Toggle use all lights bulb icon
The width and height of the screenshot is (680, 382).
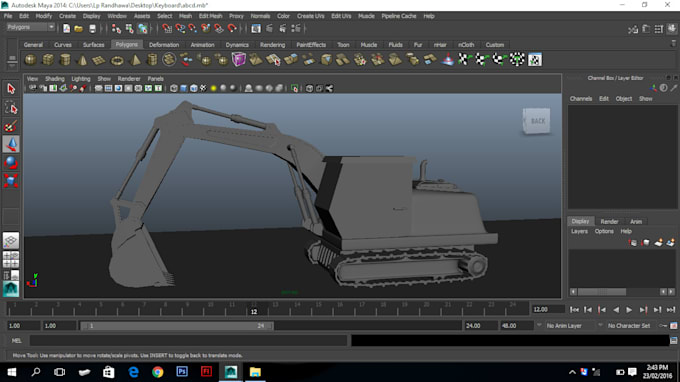213,88
